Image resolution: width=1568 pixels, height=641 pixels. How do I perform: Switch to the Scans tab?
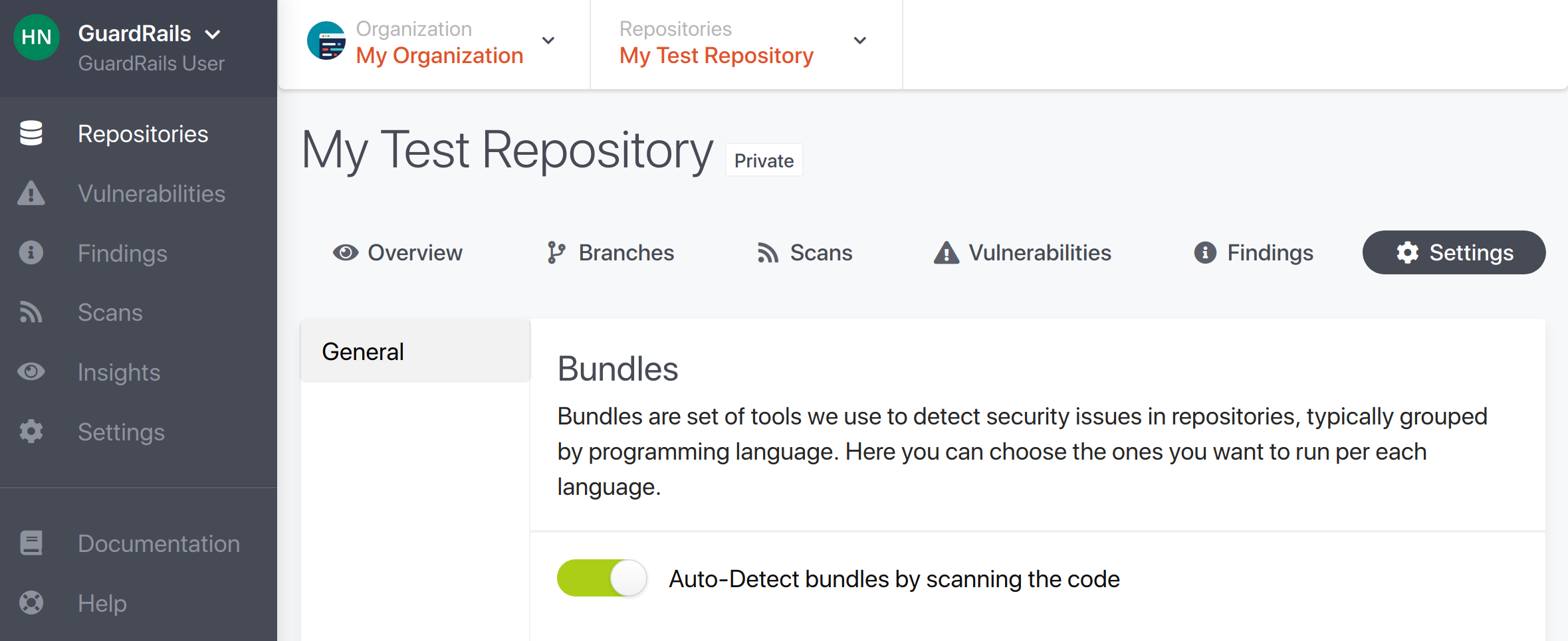tap(804, 252)
